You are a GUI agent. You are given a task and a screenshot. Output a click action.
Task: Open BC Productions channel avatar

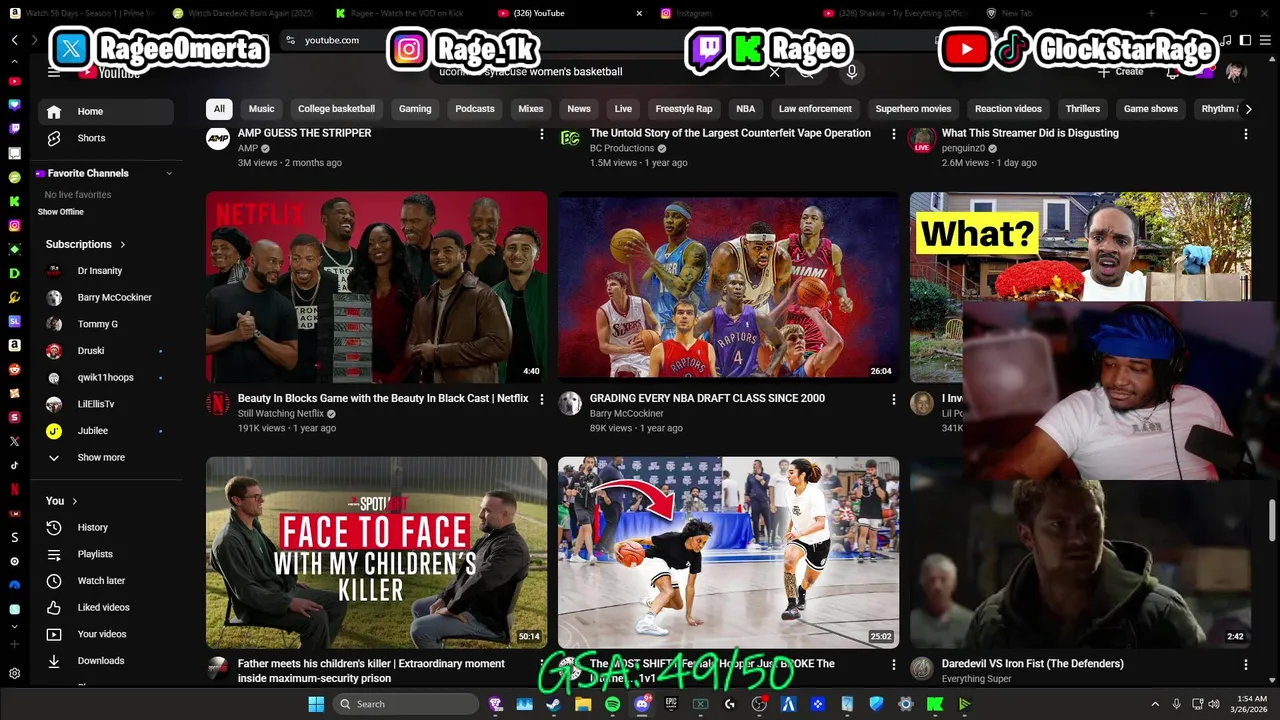(x=570, y=139)
